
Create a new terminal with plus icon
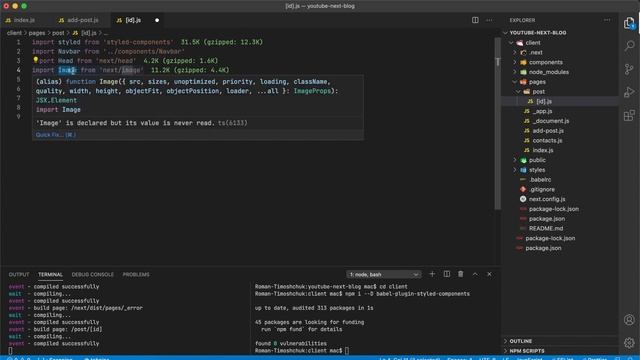pyautogui.click(x=432, y=274)
